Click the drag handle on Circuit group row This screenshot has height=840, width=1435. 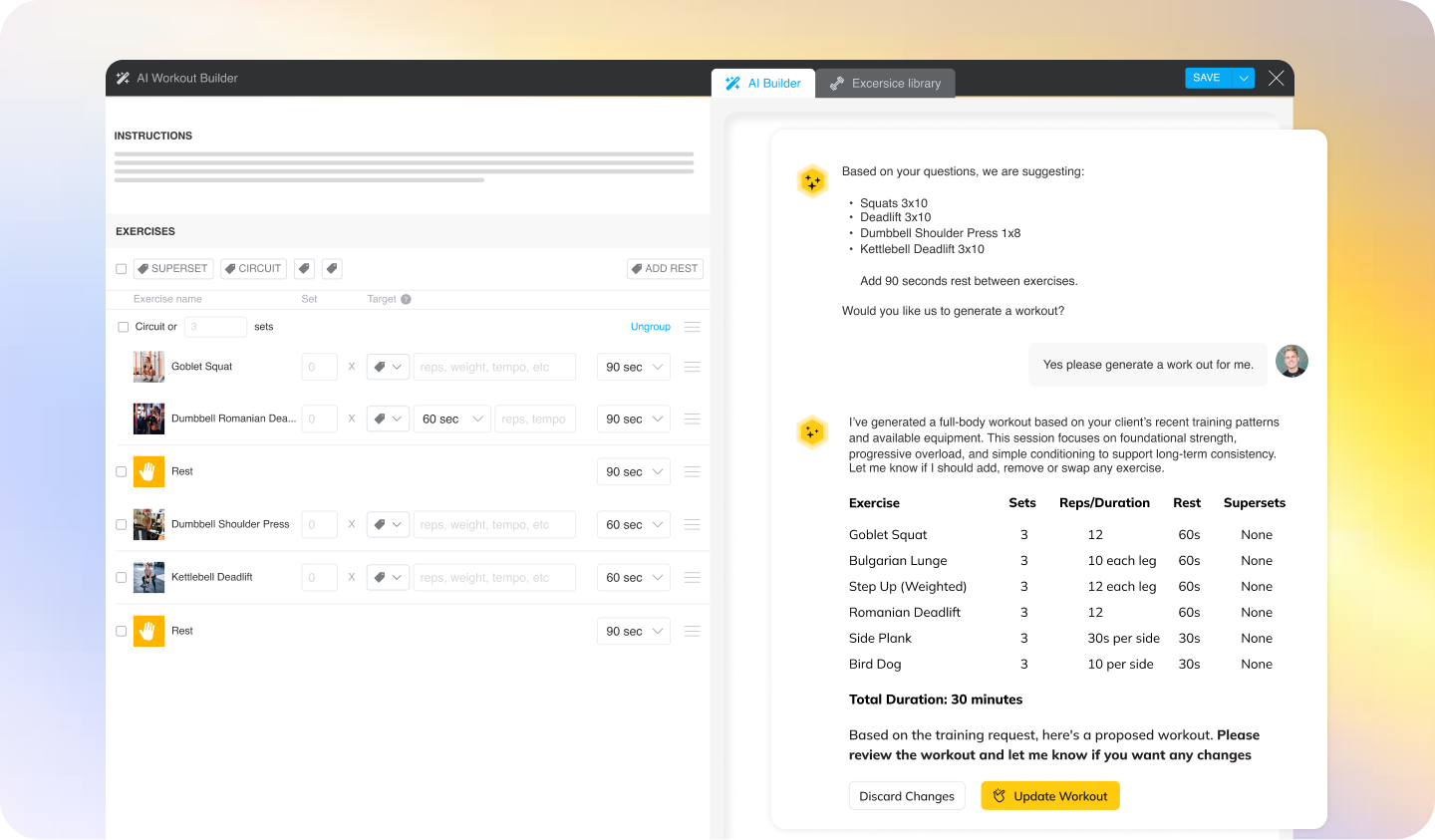click(693, 327)
